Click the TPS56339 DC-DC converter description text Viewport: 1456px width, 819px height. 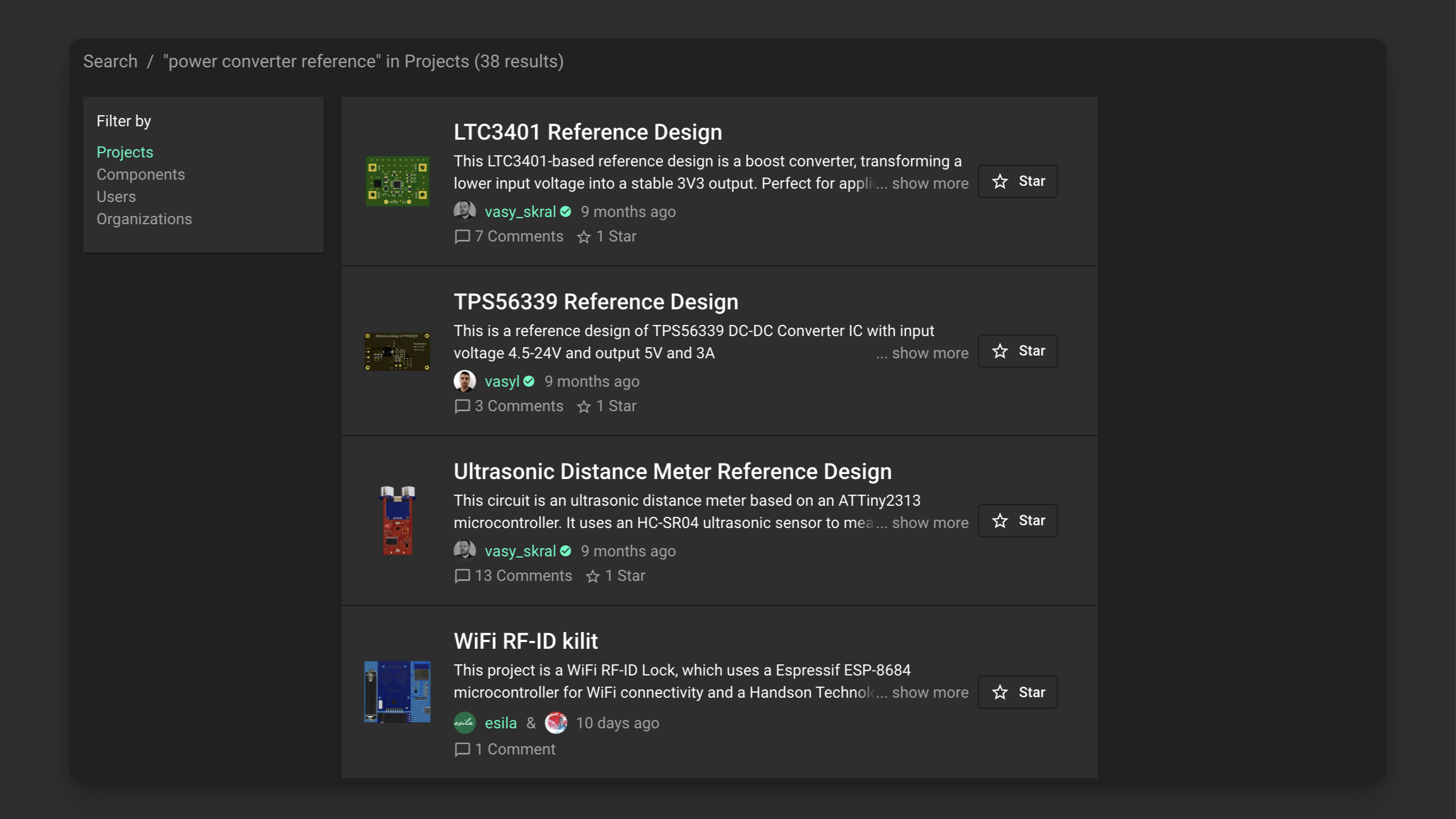(x=694, y=342)
